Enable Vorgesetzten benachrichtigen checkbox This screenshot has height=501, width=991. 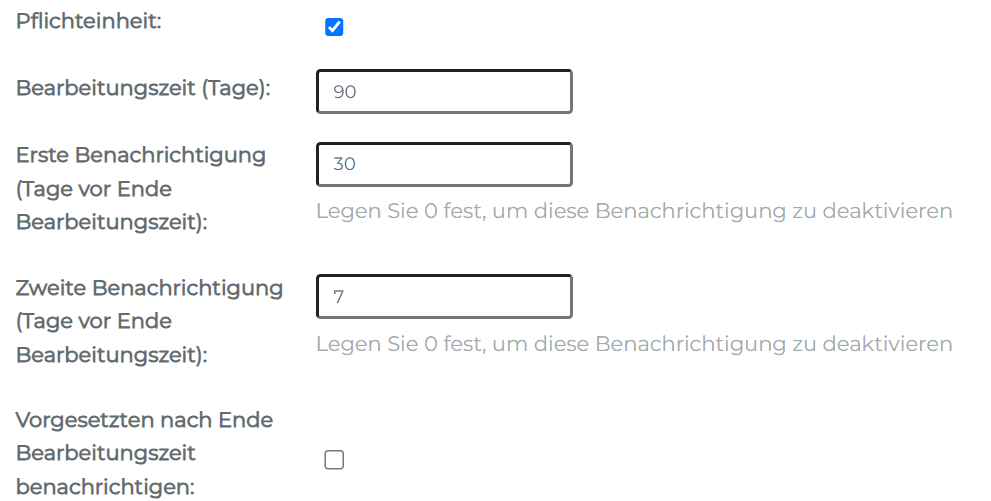(x=334, y=460)
